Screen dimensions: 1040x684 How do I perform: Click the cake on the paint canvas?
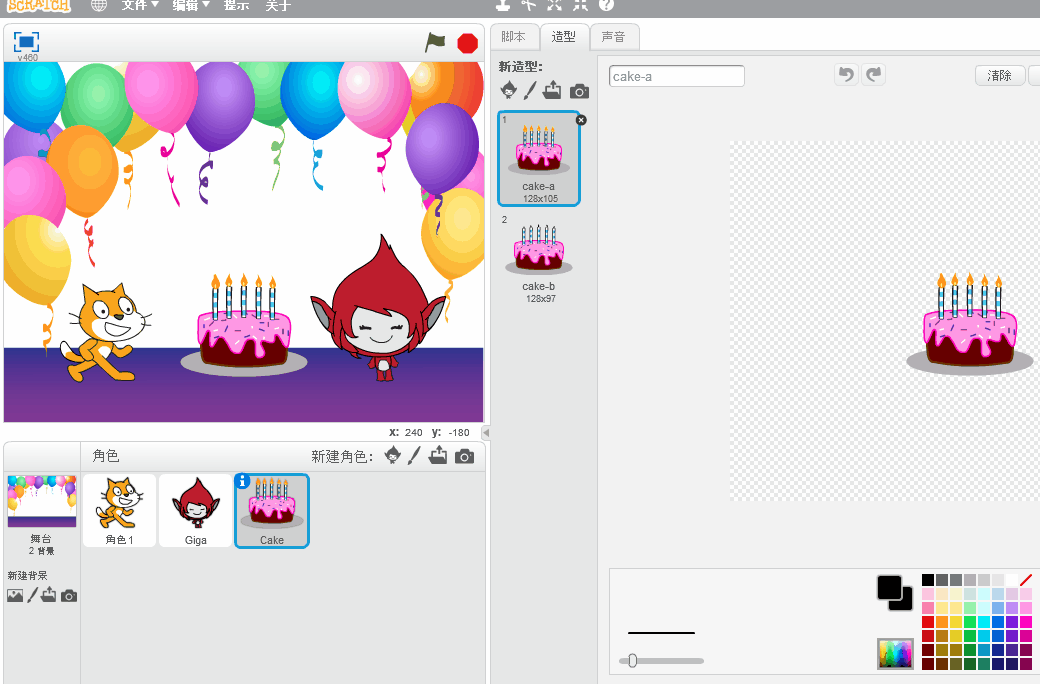969,323
